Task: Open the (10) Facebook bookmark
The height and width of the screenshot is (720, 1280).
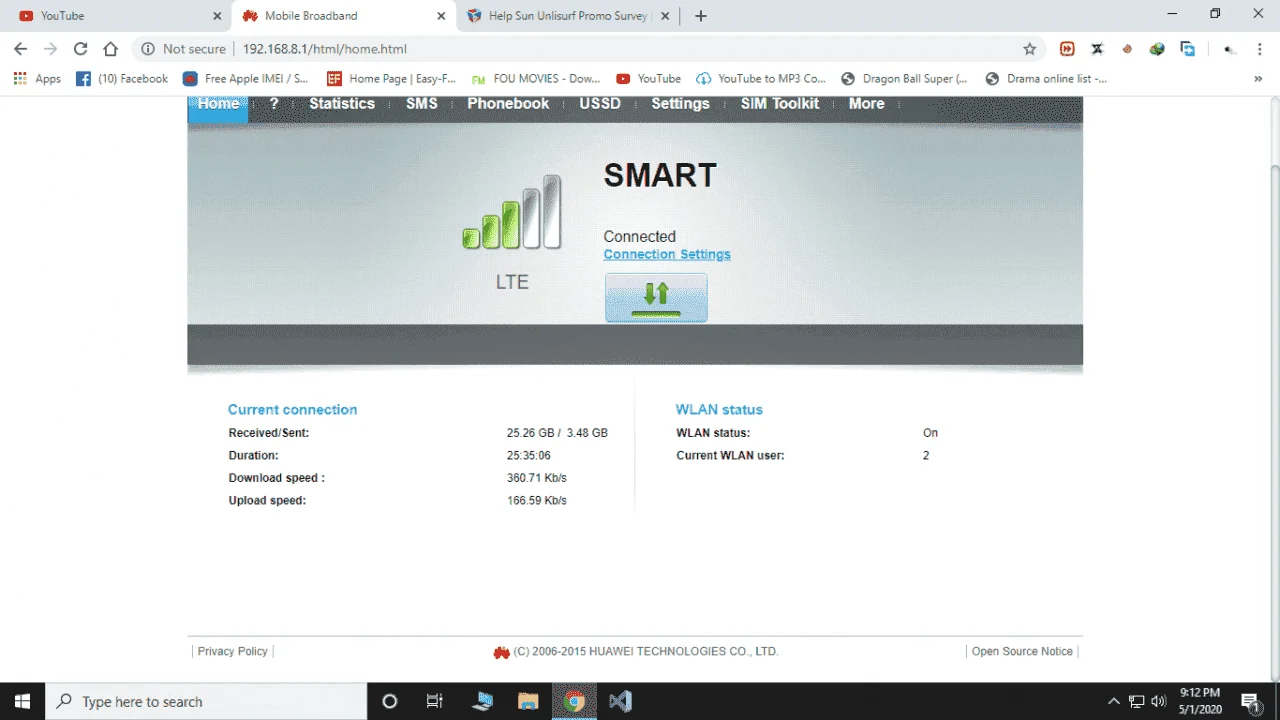Action: (x=122, y=79)
